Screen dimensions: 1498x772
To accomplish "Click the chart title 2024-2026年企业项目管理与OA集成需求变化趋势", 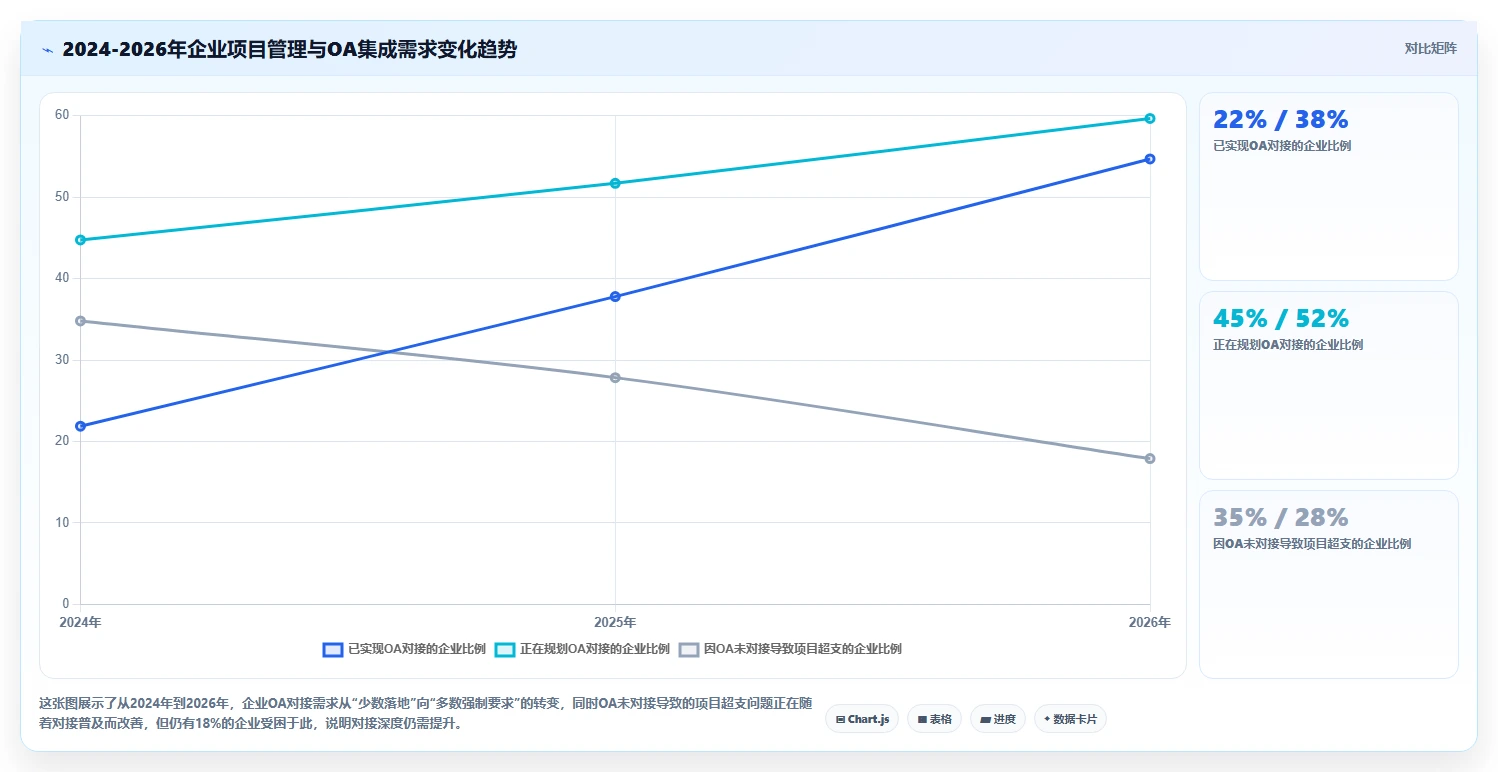I will pos(289,50).
